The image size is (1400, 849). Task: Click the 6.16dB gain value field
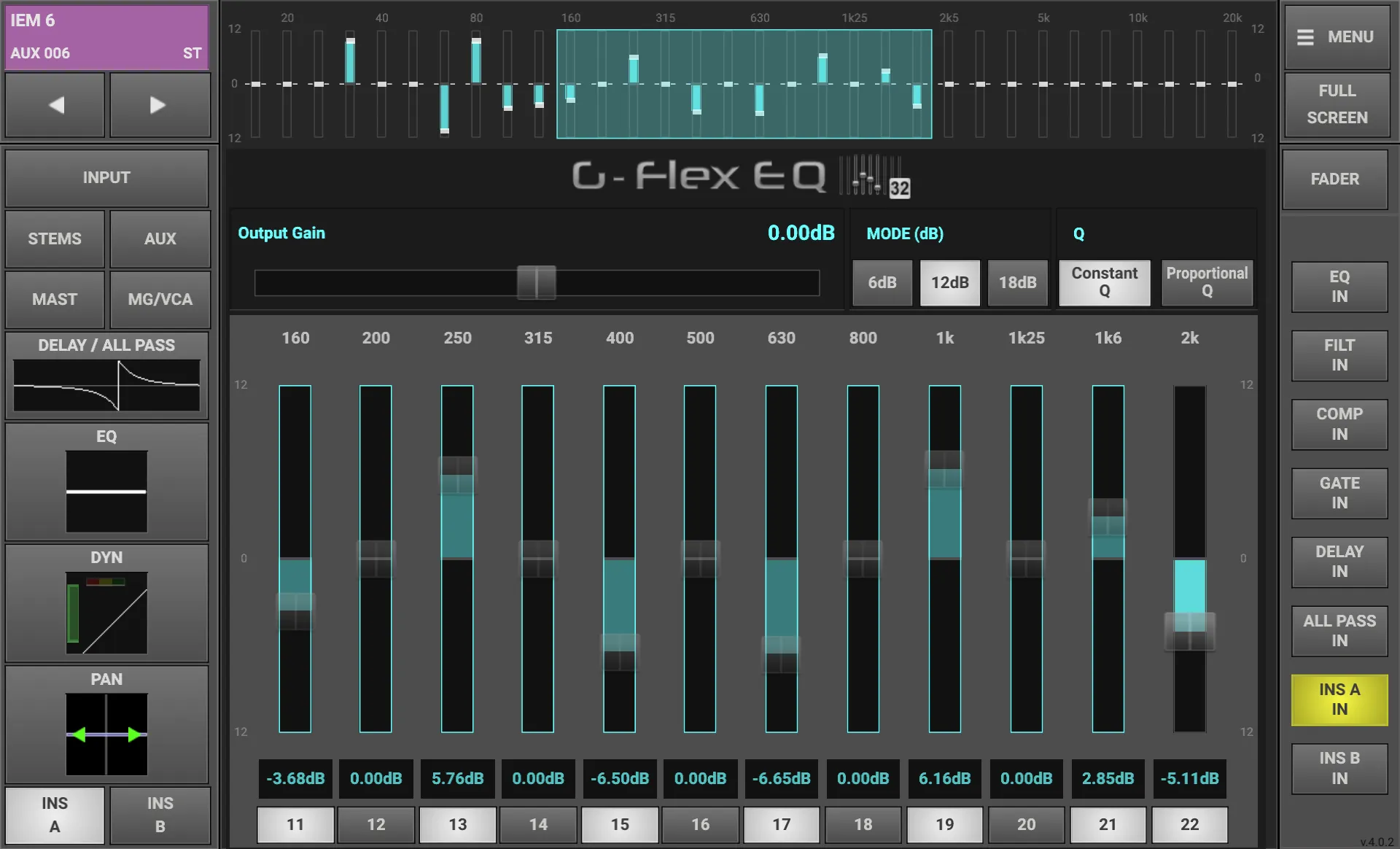944,778
